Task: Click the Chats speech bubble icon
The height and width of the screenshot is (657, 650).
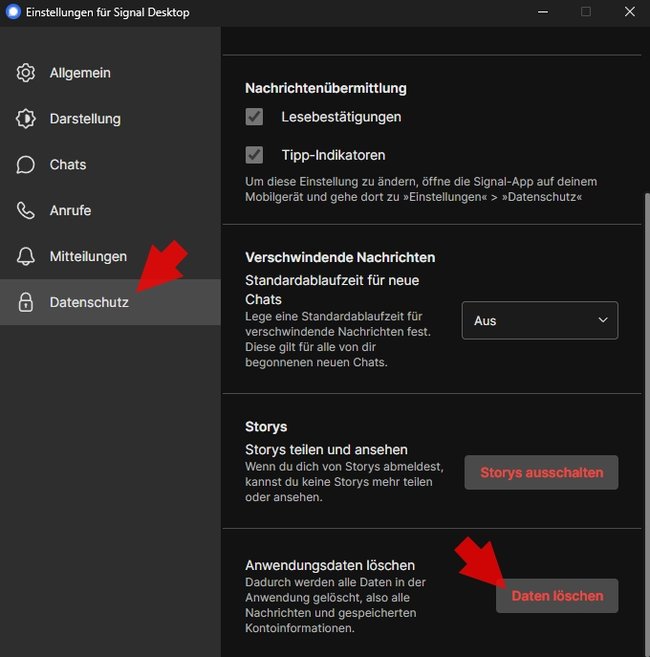Action: (26, 165)
